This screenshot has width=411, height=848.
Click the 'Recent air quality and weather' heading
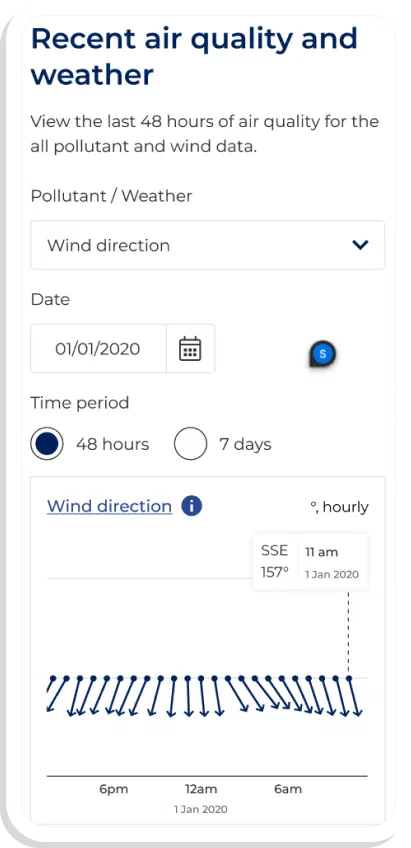(194, 56)
